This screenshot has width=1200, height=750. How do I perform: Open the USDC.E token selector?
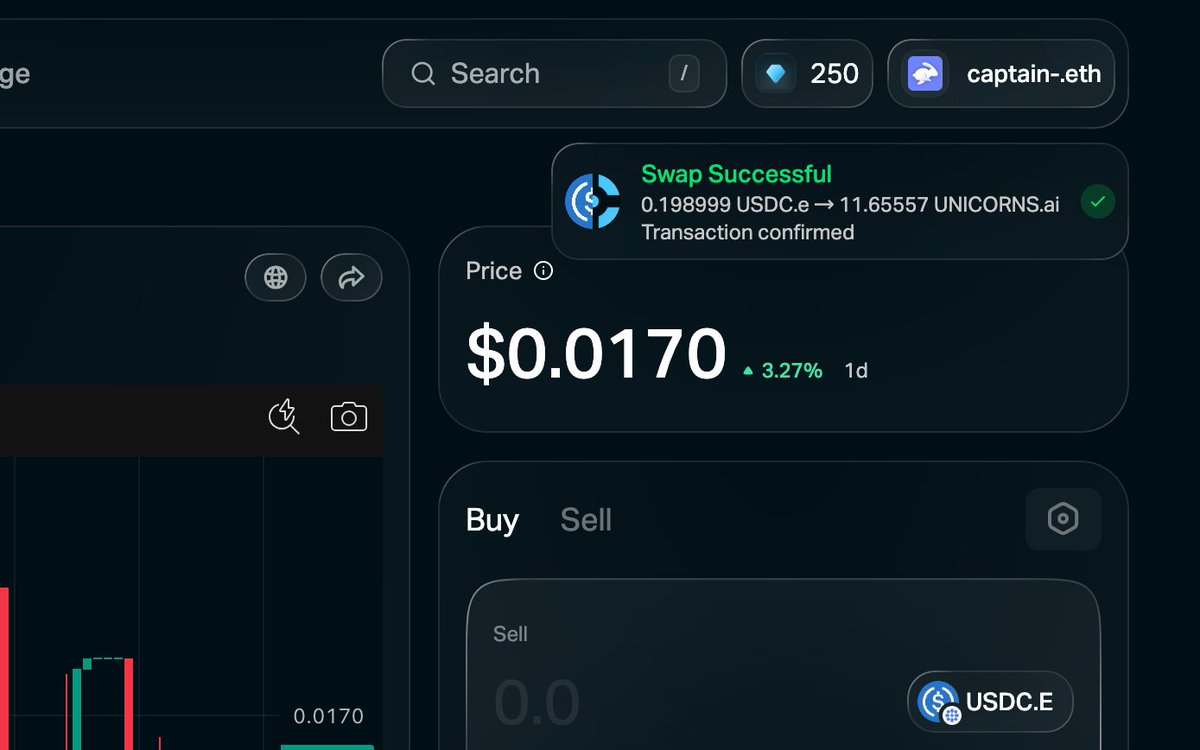point(990,702)
